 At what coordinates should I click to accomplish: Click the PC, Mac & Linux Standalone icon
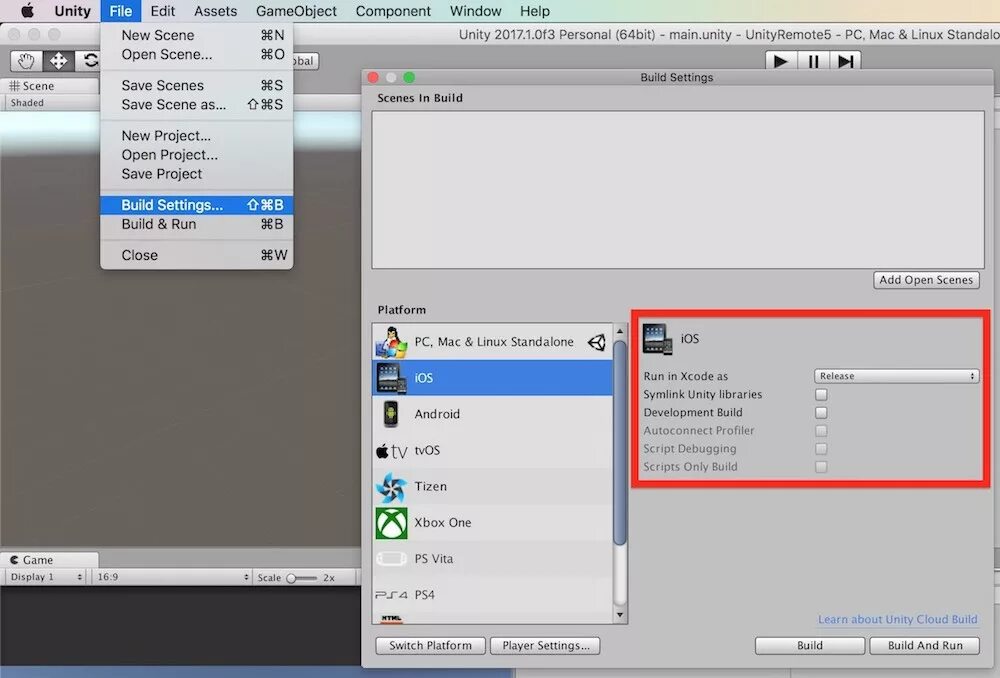[x=391, y=342]
